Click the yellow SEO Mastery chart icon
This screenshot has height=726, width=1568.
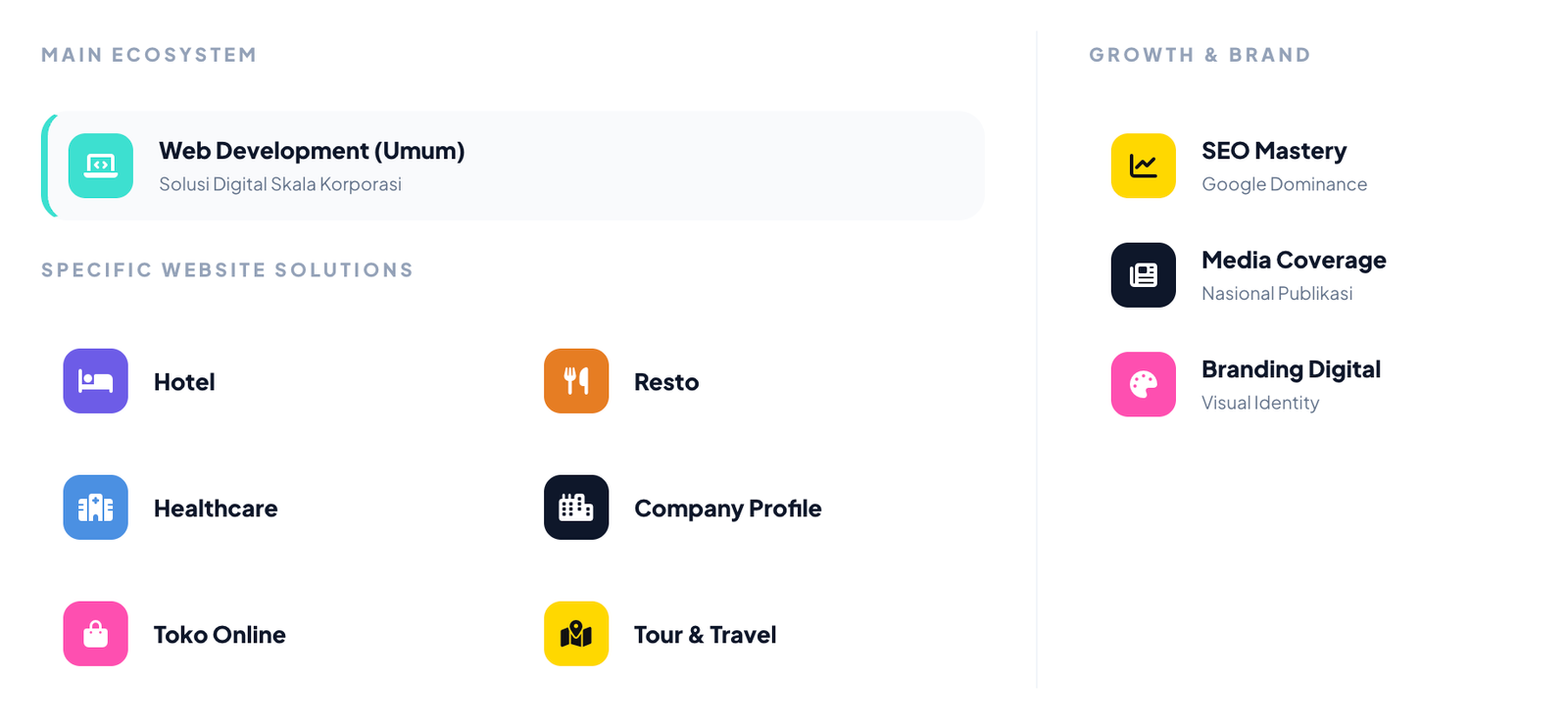1143,166
